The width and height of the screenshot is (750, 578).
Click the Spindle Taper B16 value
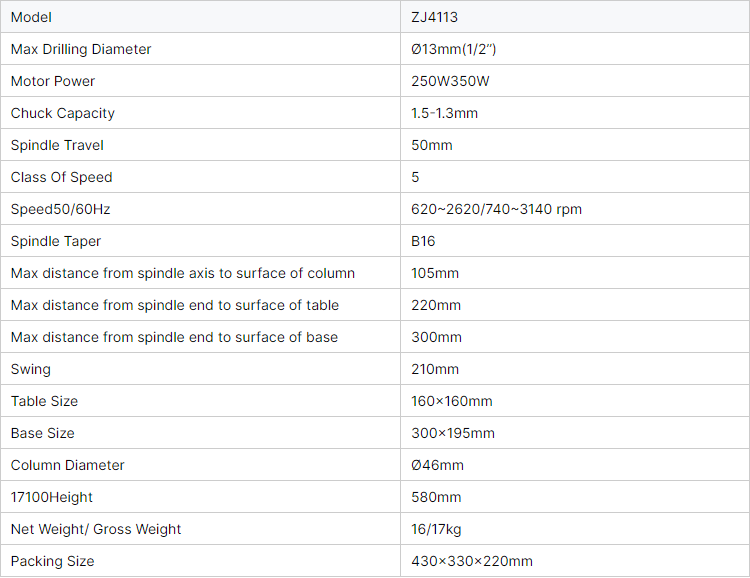click(423, 241)
